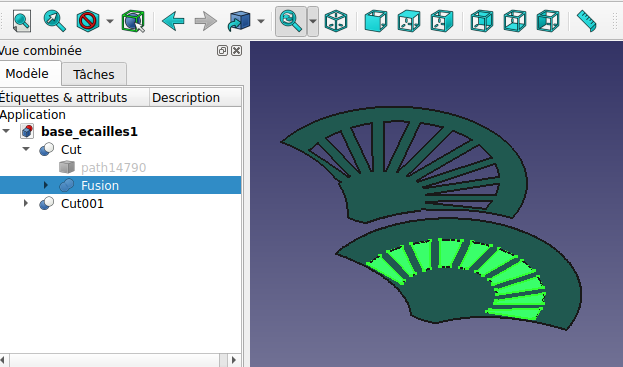Switch to Tâches tab
The height and width of the screenshot is (367, 623).
tap(94, 74)
